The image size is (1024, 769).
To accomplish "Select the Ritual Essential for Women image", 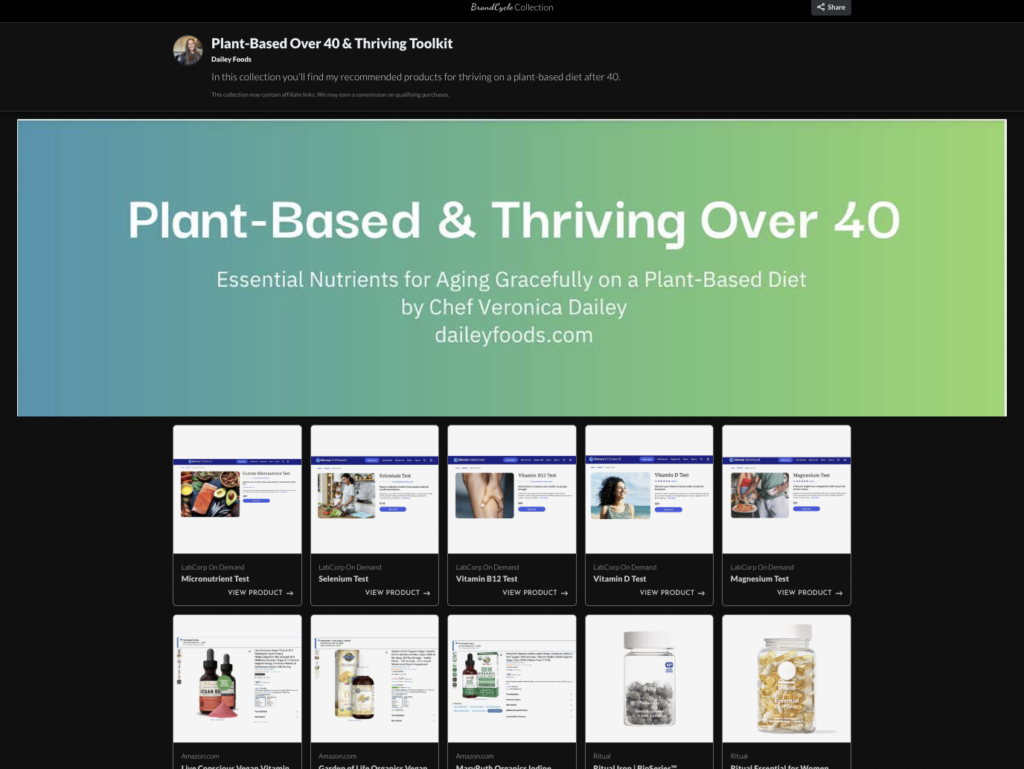I will [786, 678].
